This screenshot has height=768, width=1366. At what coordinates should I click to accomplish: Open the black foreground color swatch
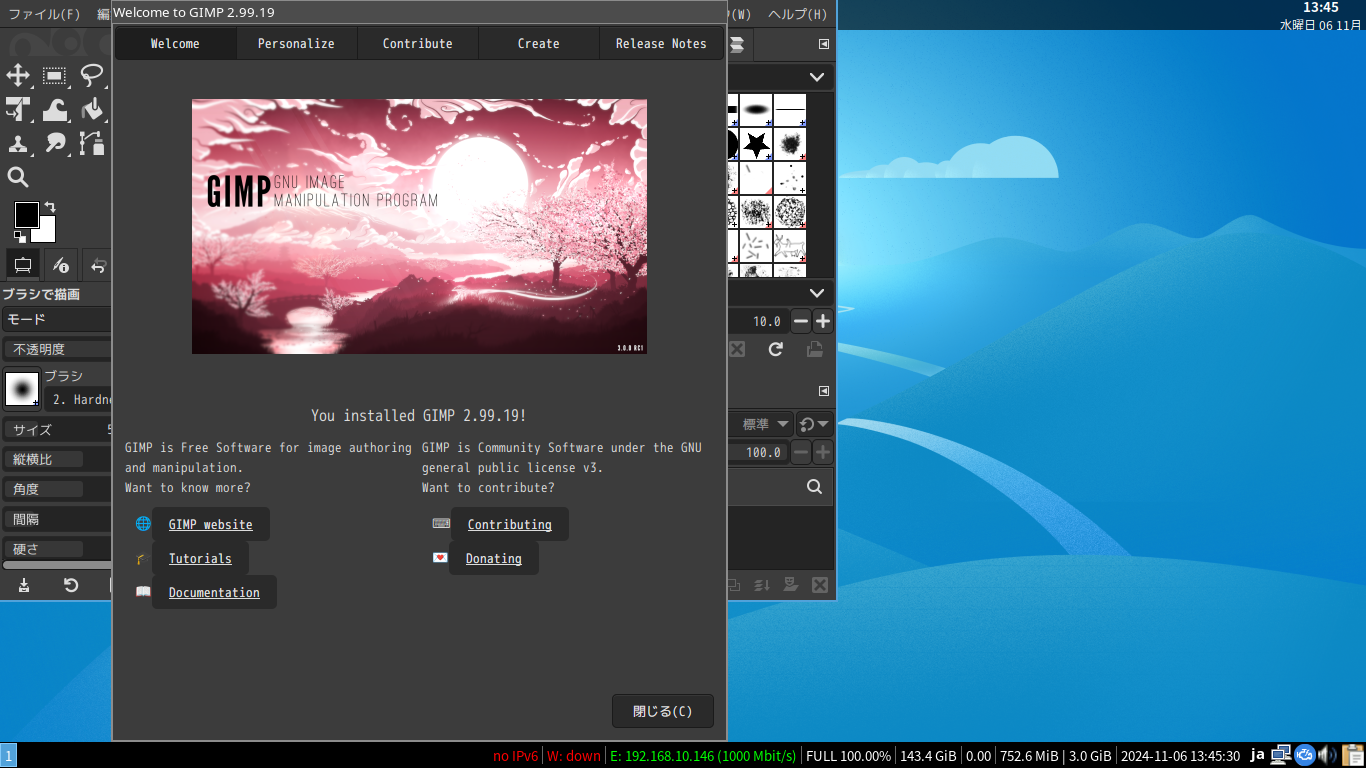pos(26,214)
